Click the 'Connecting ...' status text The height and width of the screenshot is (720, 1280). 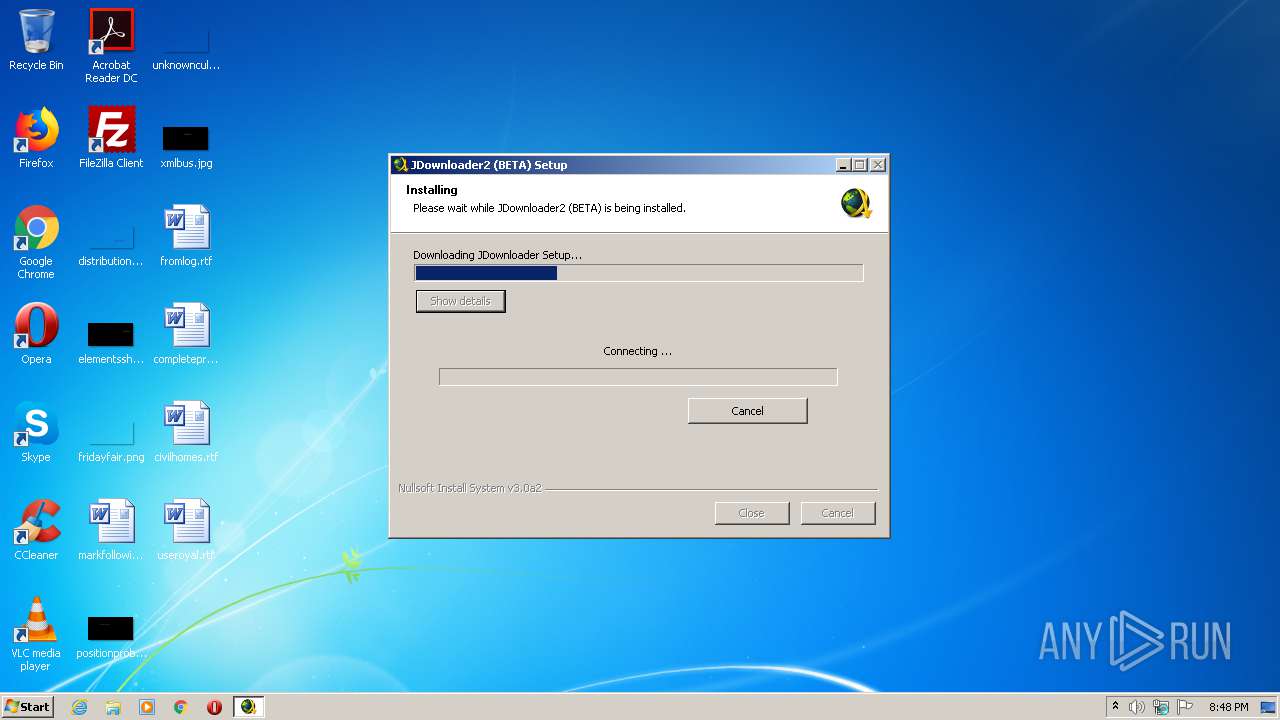(638, 351)
